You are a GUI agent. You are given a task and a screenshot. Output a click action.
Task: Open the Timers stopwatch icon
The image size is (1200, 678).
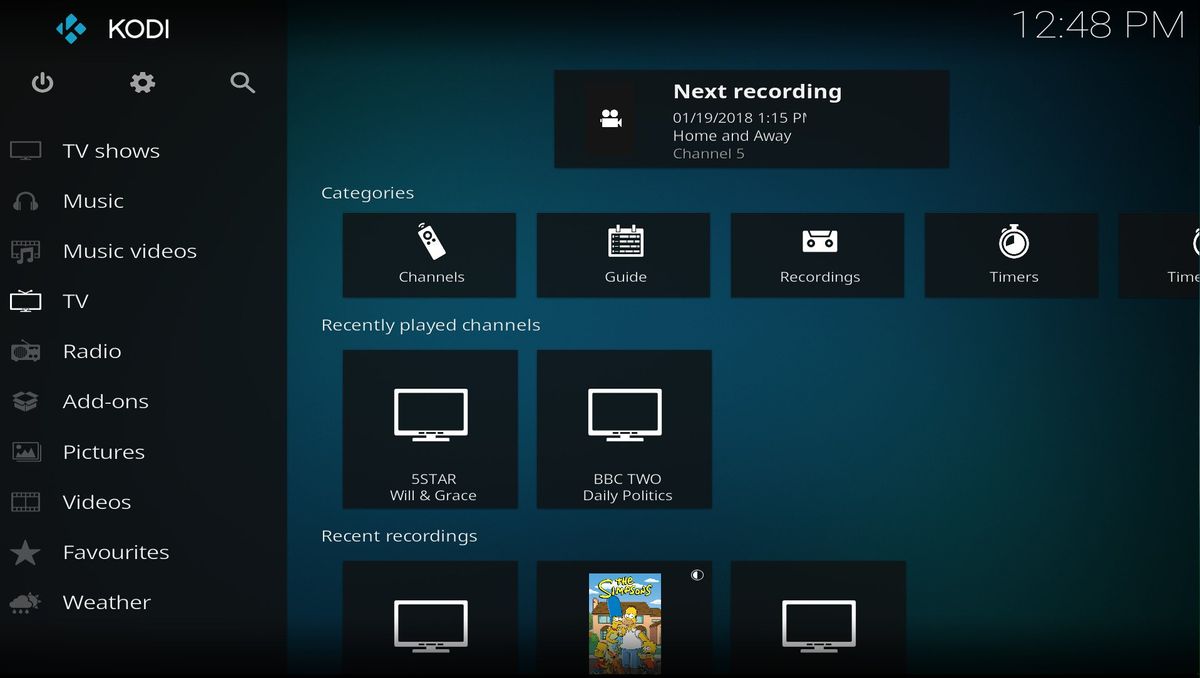coord(1011,243)
